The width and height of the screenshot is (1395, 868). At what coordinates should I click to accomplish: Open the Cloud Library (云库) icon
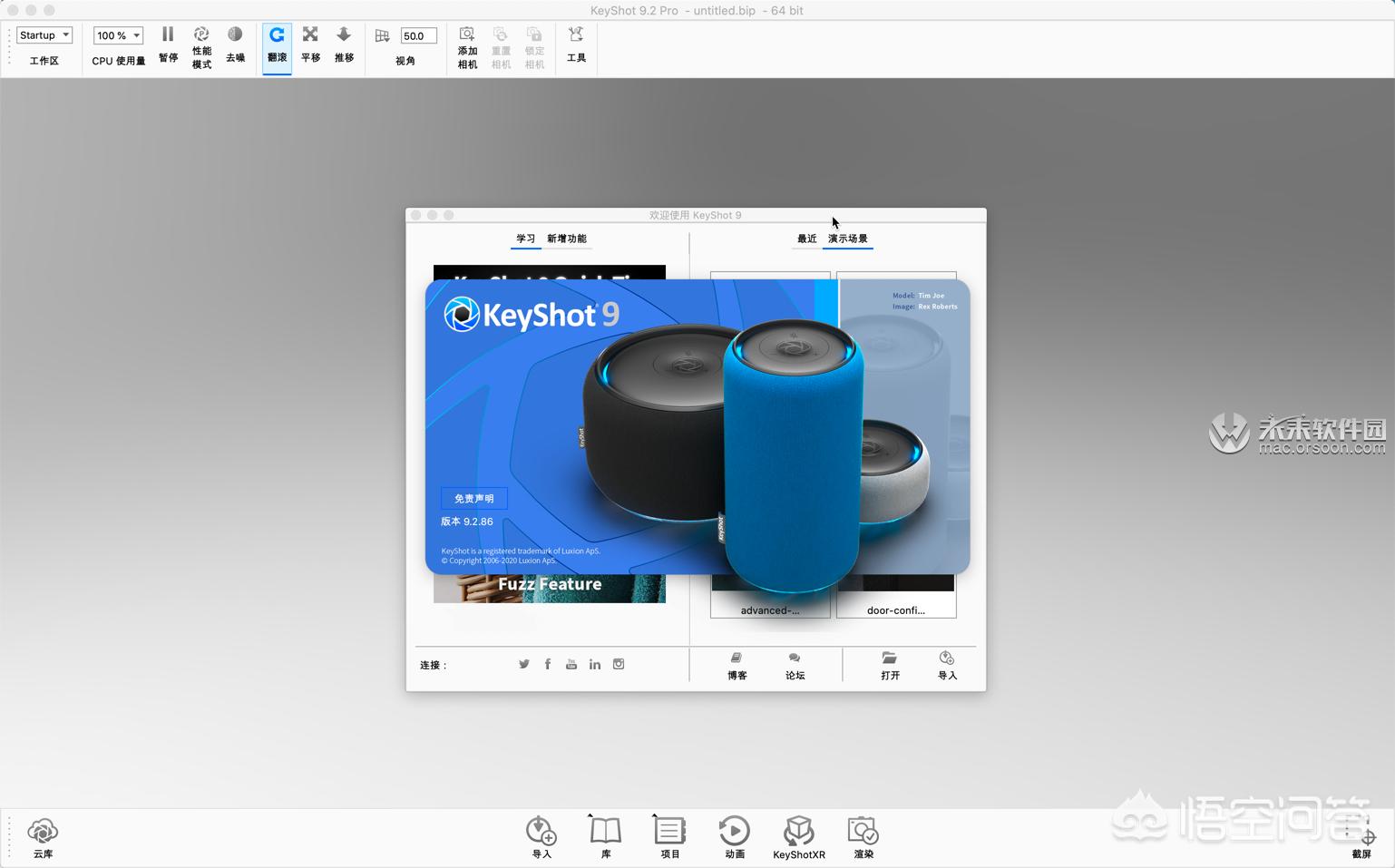click(43, 831)
